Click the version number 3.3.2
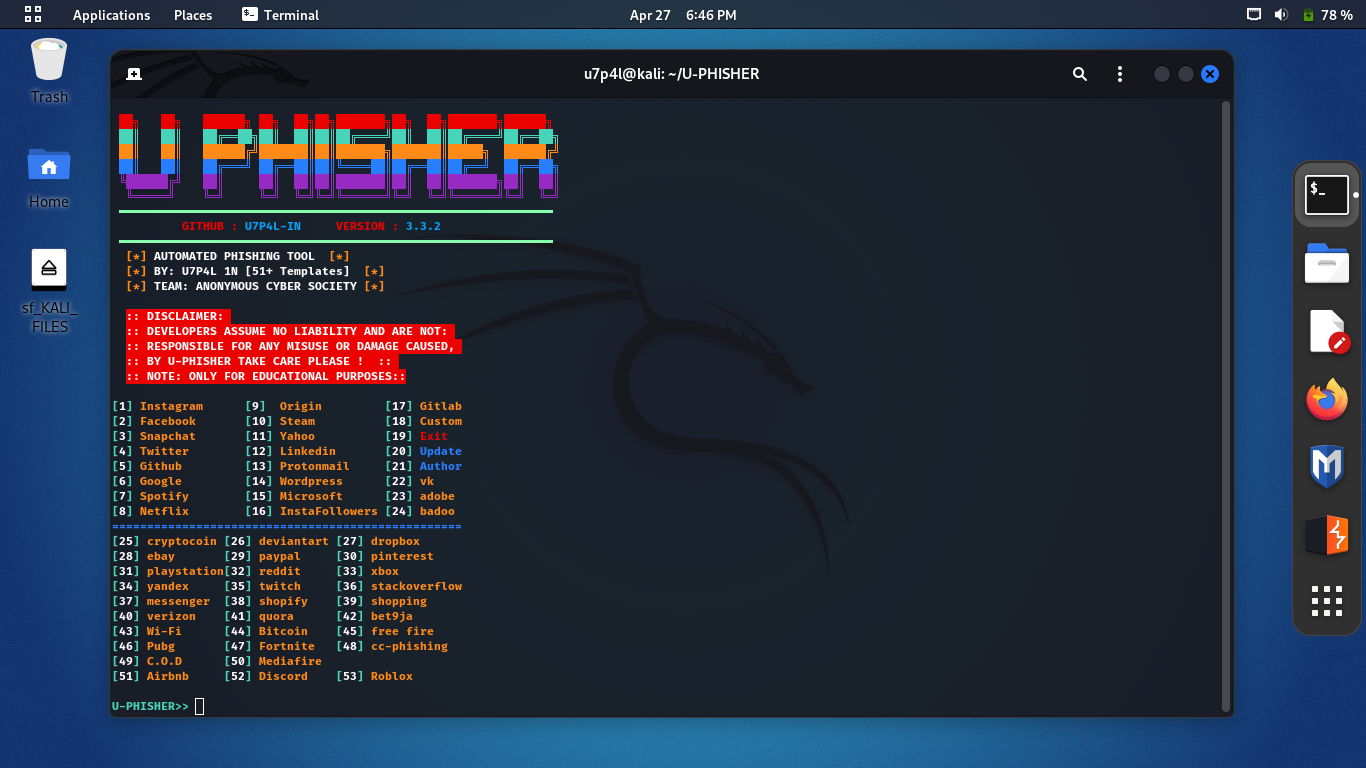 click(423, 226)
